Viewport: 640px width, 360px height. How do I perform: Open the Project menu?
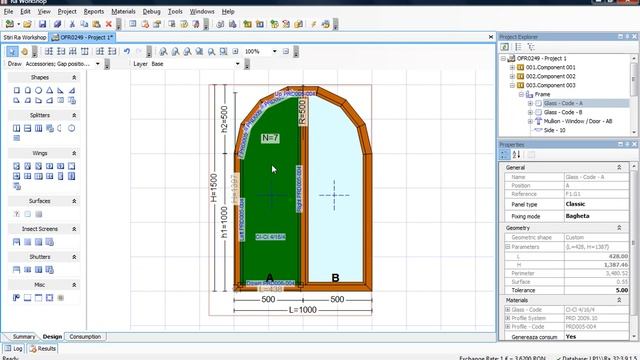[x=67, y=11]
